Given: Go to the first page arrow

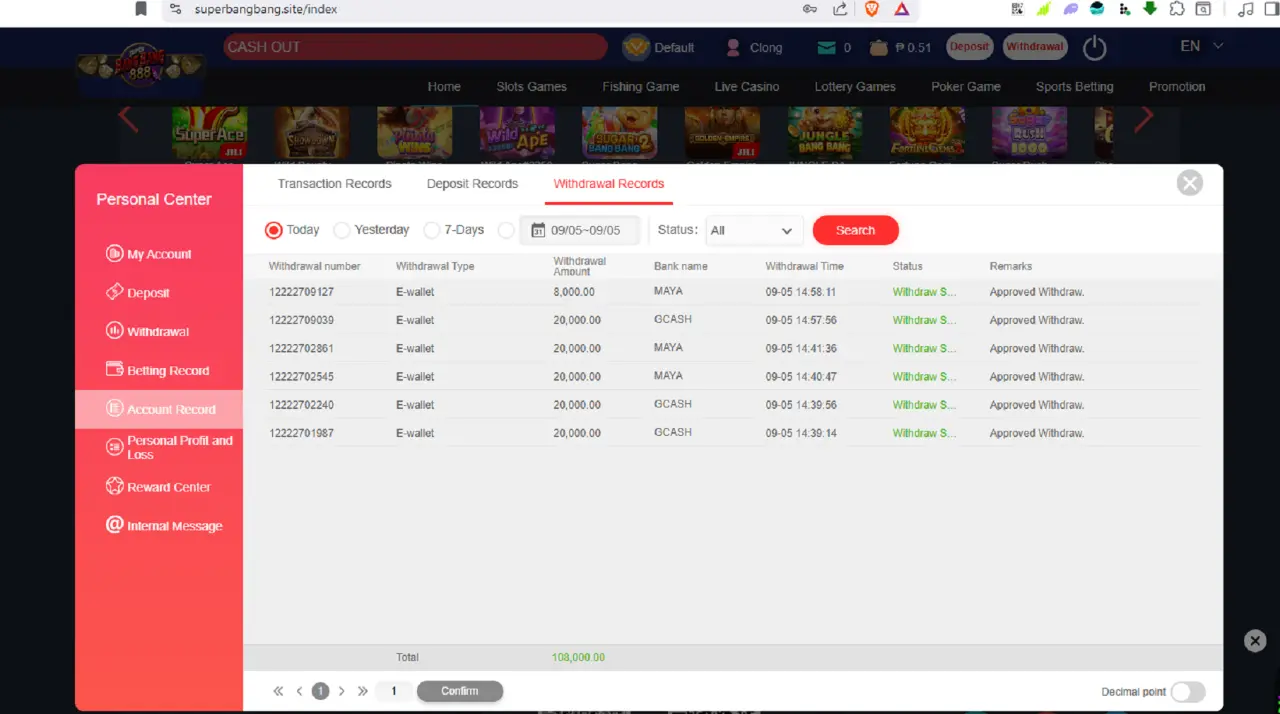Looking at the screenshot, I should pyautogui.click(x=278, y=691).
